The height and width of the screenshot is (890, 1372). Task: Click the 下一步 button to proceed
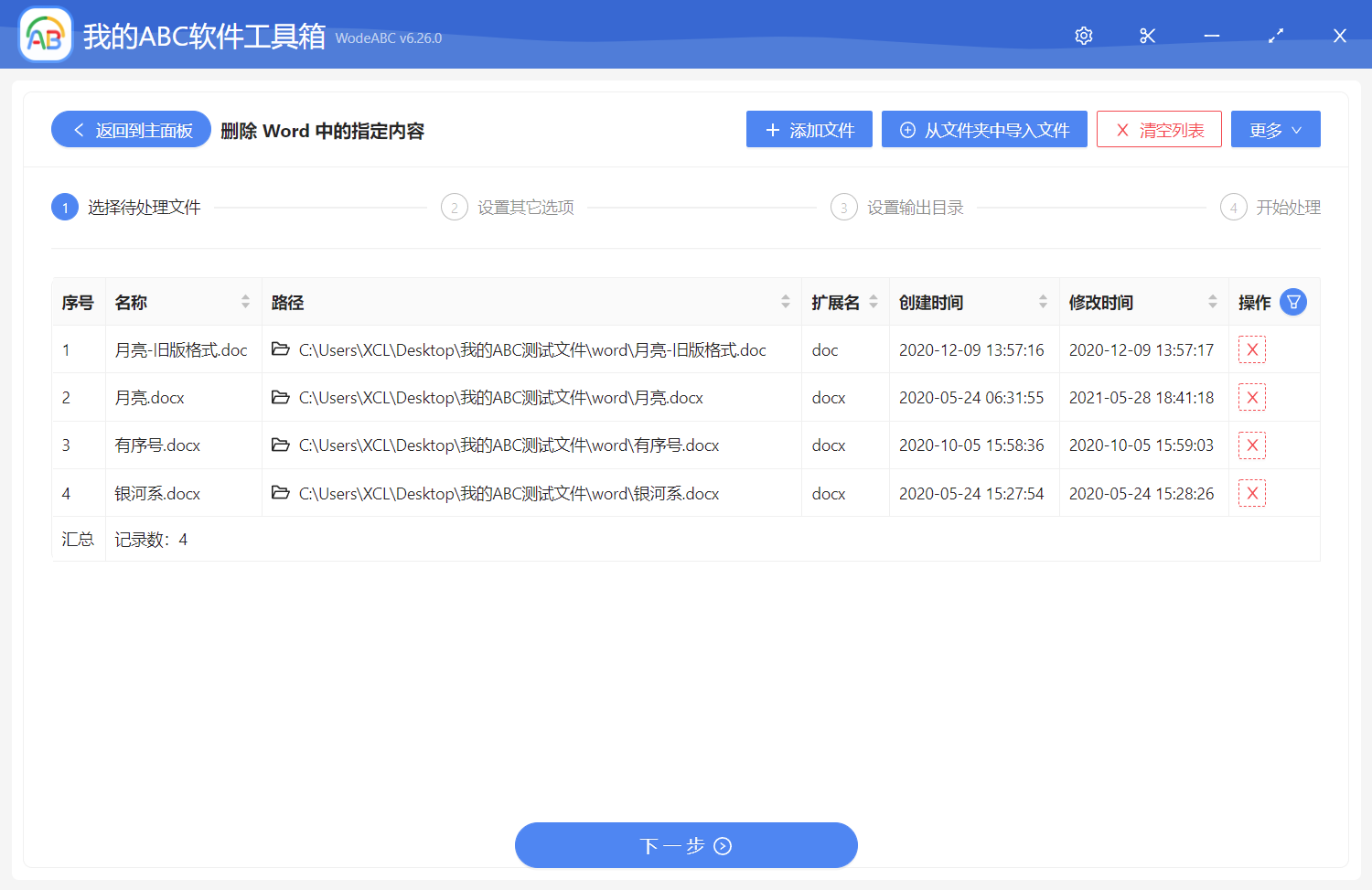686,845
